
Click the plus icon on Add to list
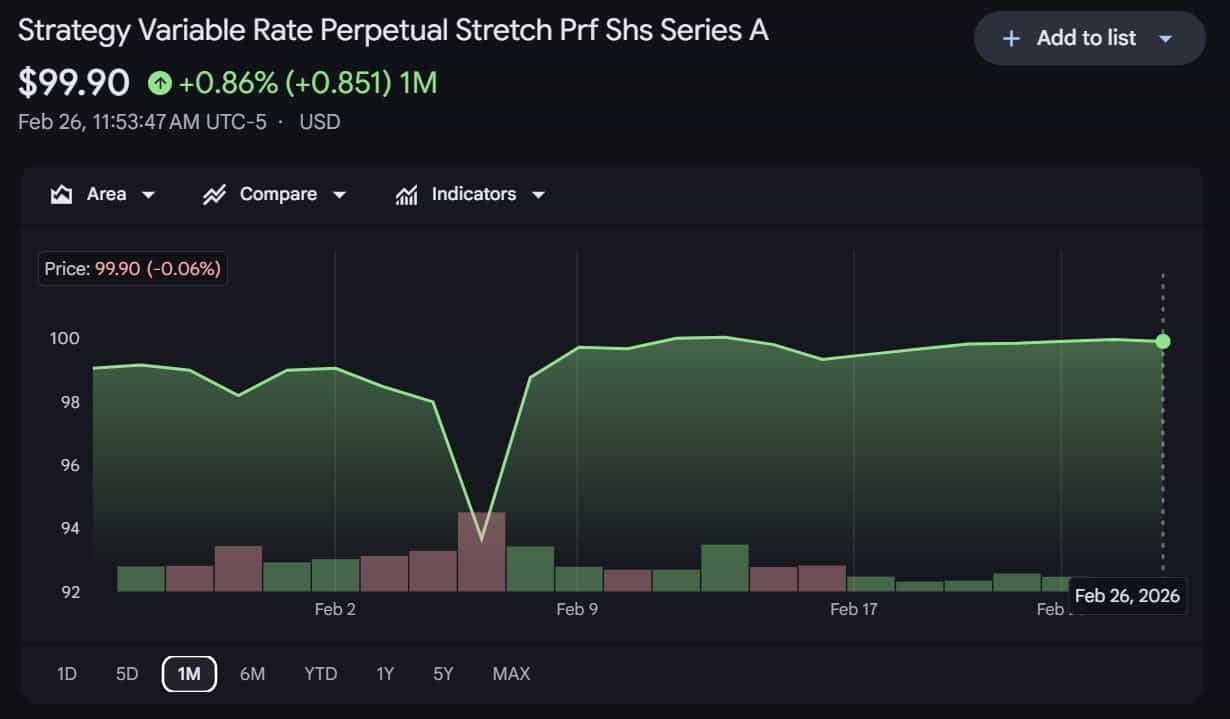1011,38
